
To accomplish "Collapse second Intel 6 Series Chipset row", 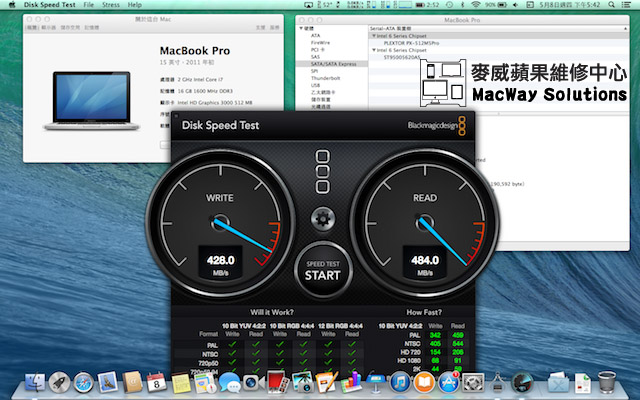I will click(373, 50).
